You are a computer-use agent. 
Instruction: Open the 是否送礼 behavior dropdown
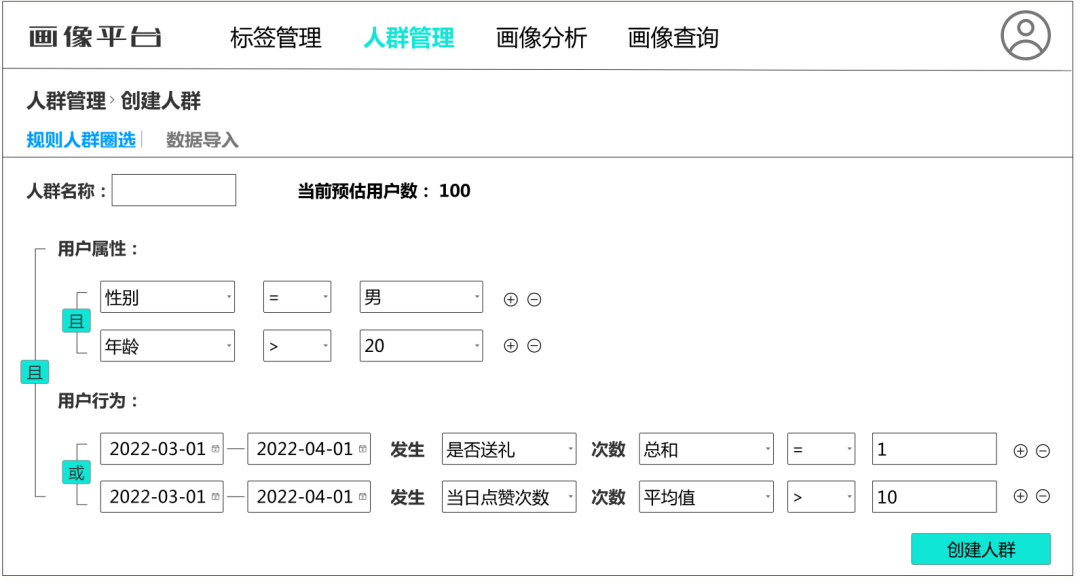(x=508, y=449)
